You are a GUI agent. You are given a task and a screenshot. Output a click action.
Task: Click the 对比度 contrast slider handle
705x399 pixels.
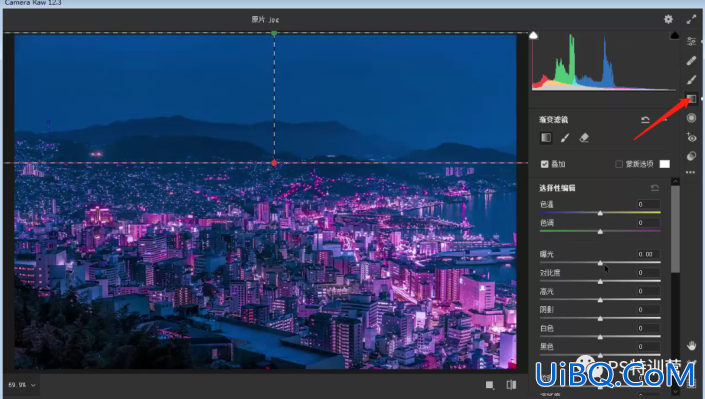(600, 281)
